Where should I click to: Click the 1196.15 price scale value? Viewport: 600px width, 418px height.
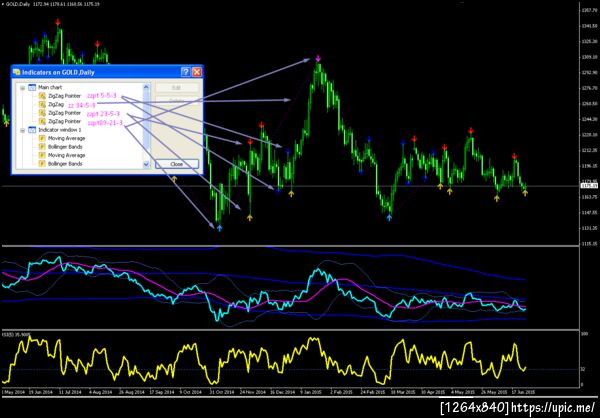point(589,166)
